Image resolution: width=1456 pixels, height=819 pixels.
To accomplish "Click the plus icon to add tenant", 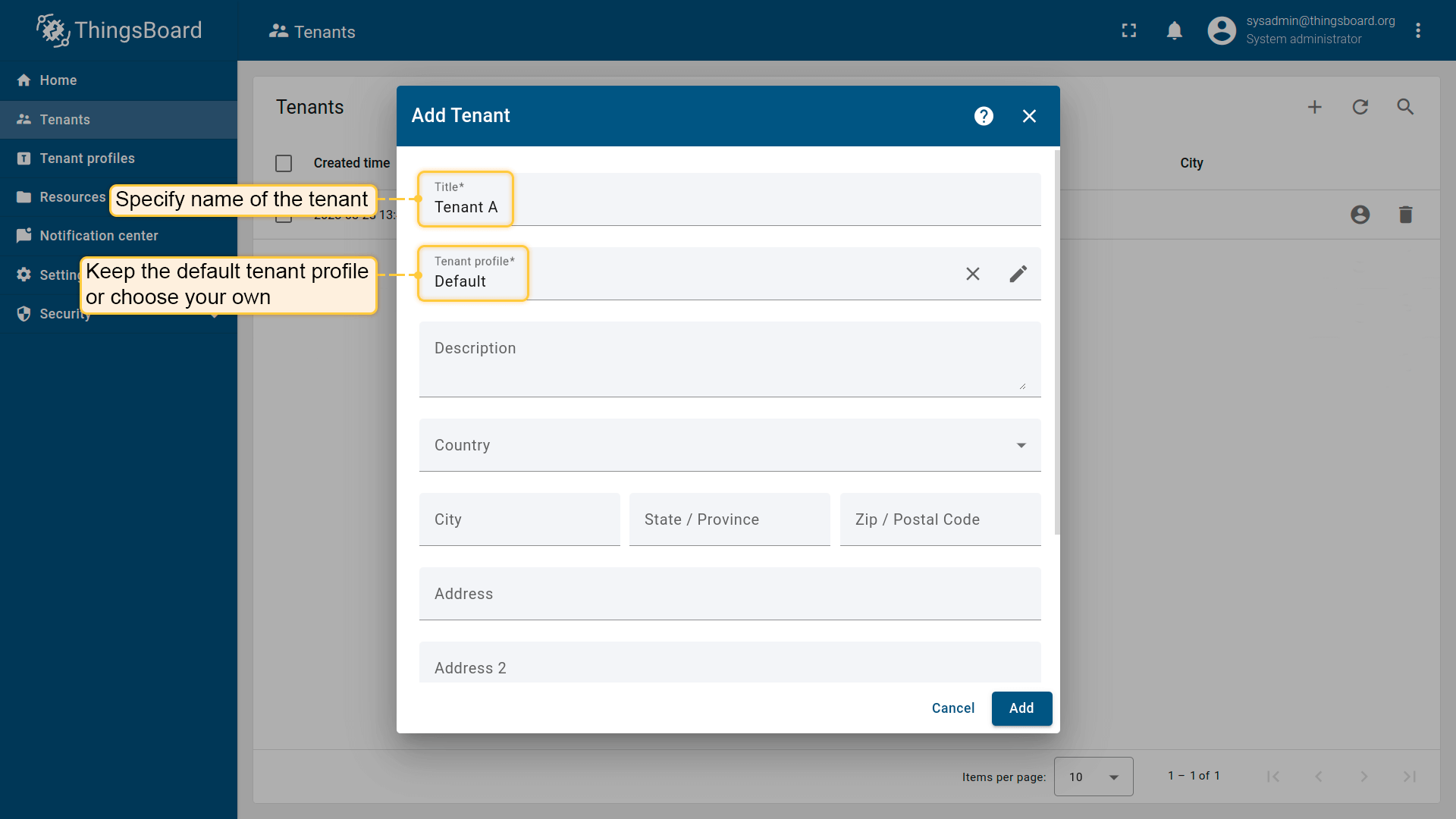I will click(1314, 107).
